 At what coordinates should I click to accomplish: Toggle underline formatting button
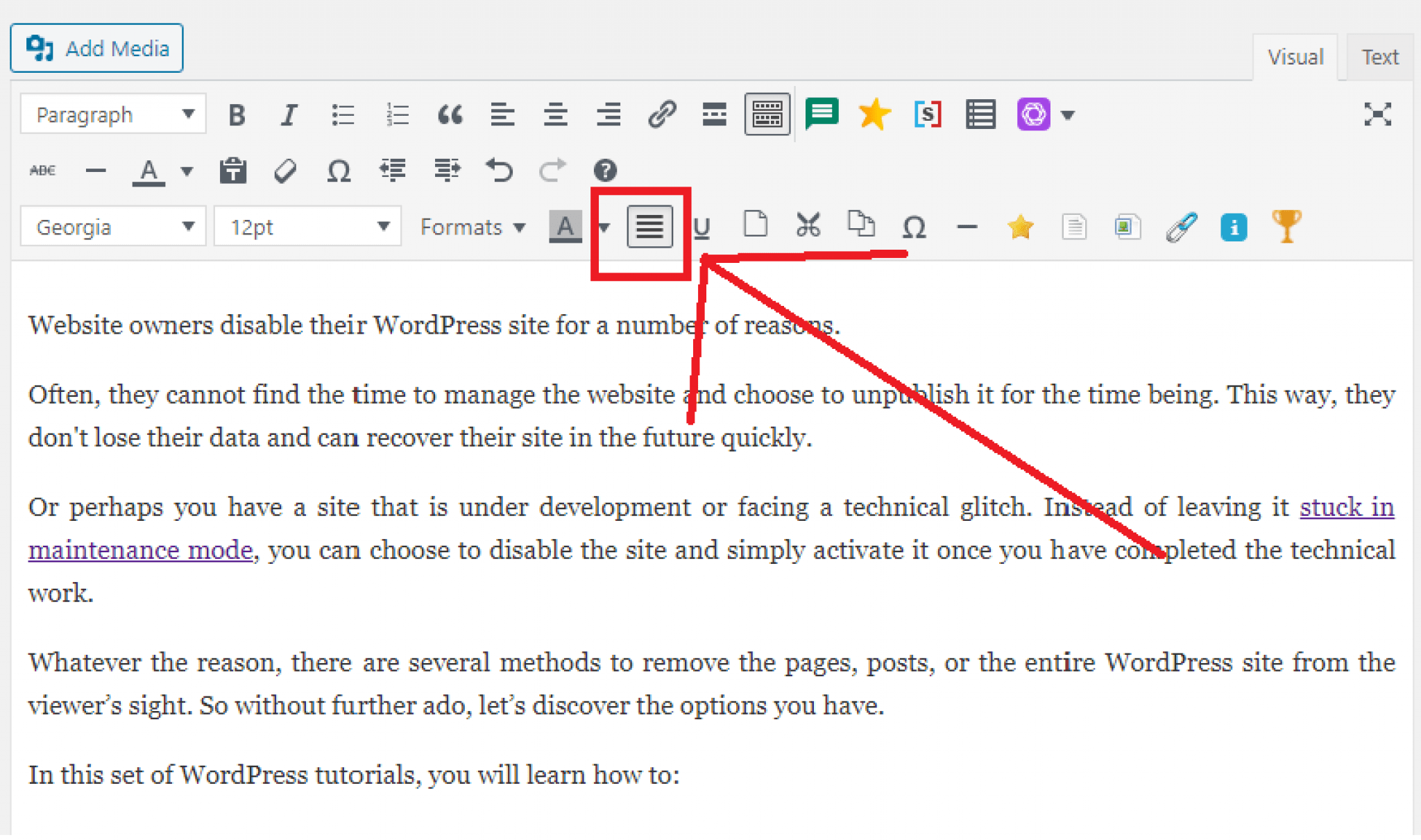pos(702,227)
